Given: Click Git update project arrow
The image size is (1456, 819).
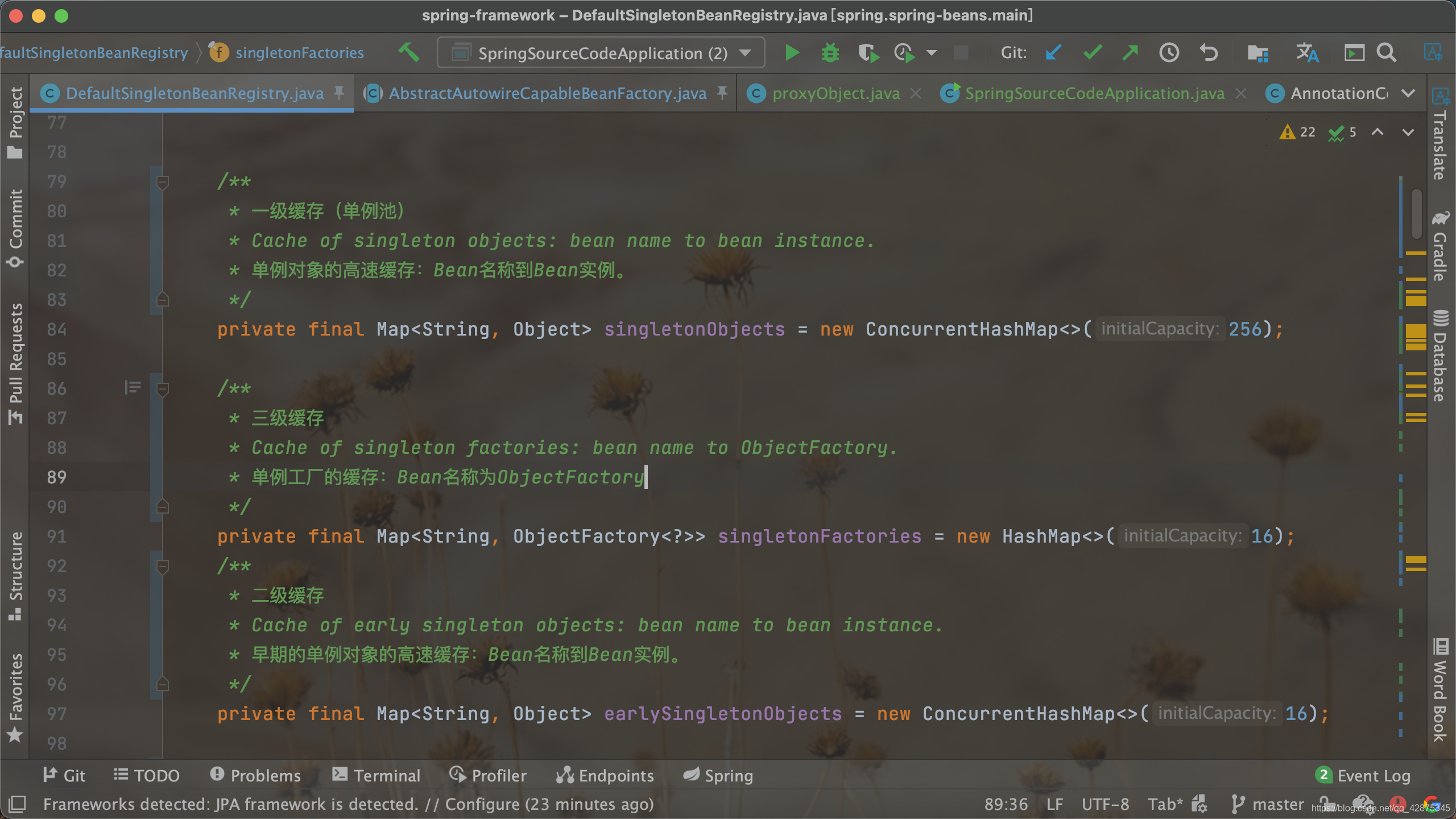Looking at the screenshot, I should 1053,53.
